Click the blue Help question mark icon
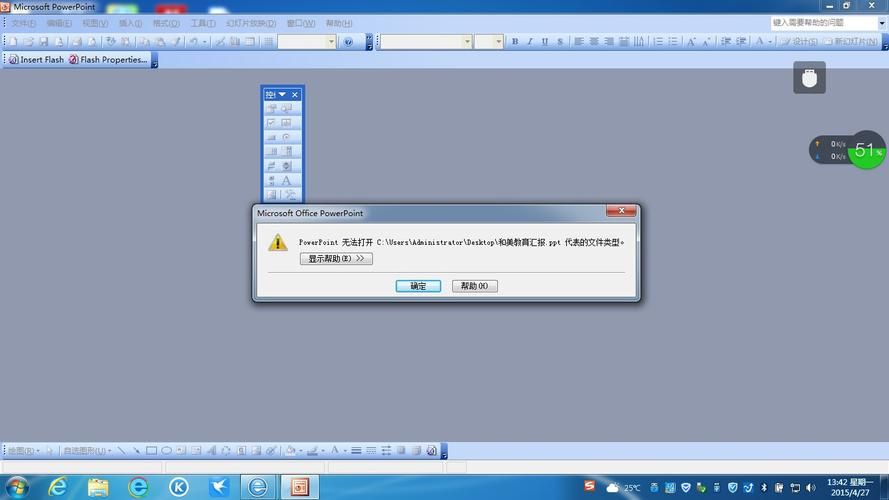The width and height of the screenshot is (889, 500). 348,41
